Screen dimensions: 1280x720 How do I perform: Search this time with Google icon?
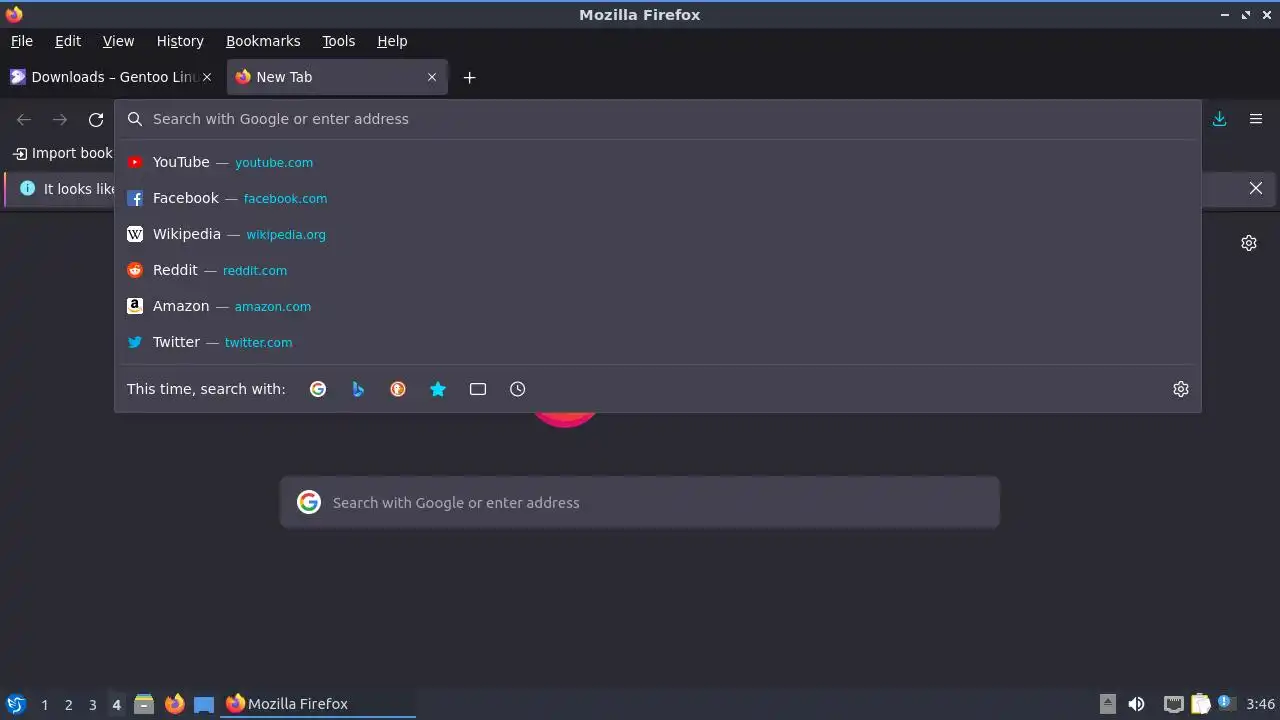(x=318, y=389)
